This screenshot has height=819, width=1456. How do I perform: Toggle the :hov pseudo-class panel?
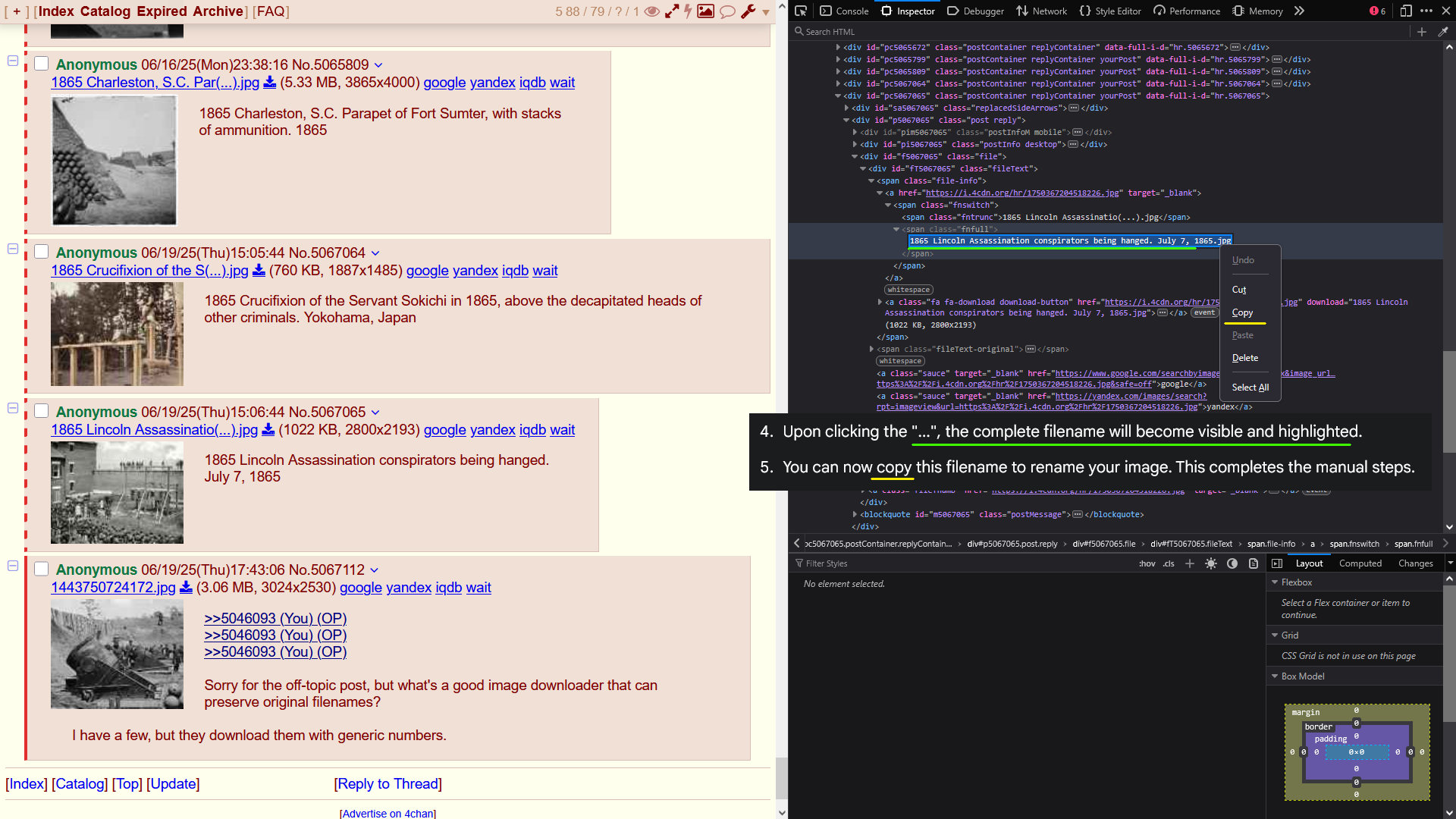coord(1147,563)
